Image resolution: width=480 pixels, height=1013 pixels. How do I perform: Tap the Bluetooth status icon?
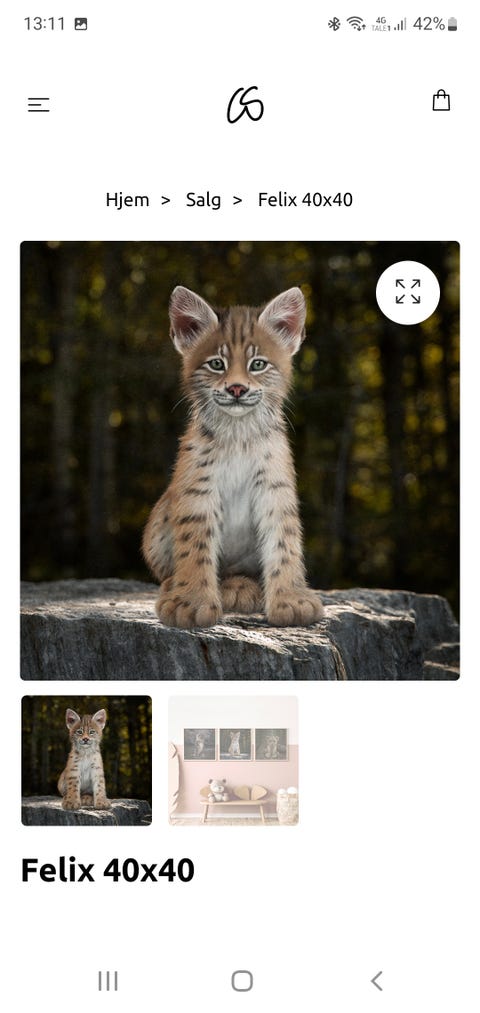[x=334, y=24]
